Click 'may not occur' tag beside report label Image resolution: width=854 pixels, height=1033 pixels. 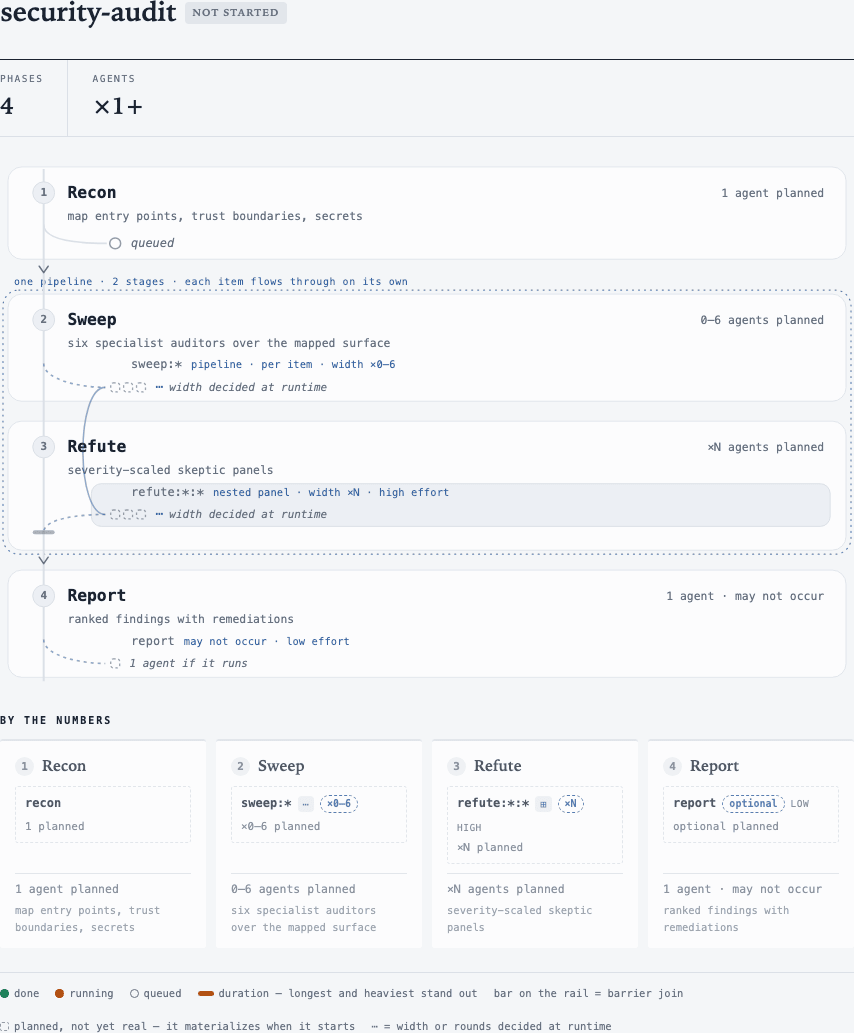(225, 641)
